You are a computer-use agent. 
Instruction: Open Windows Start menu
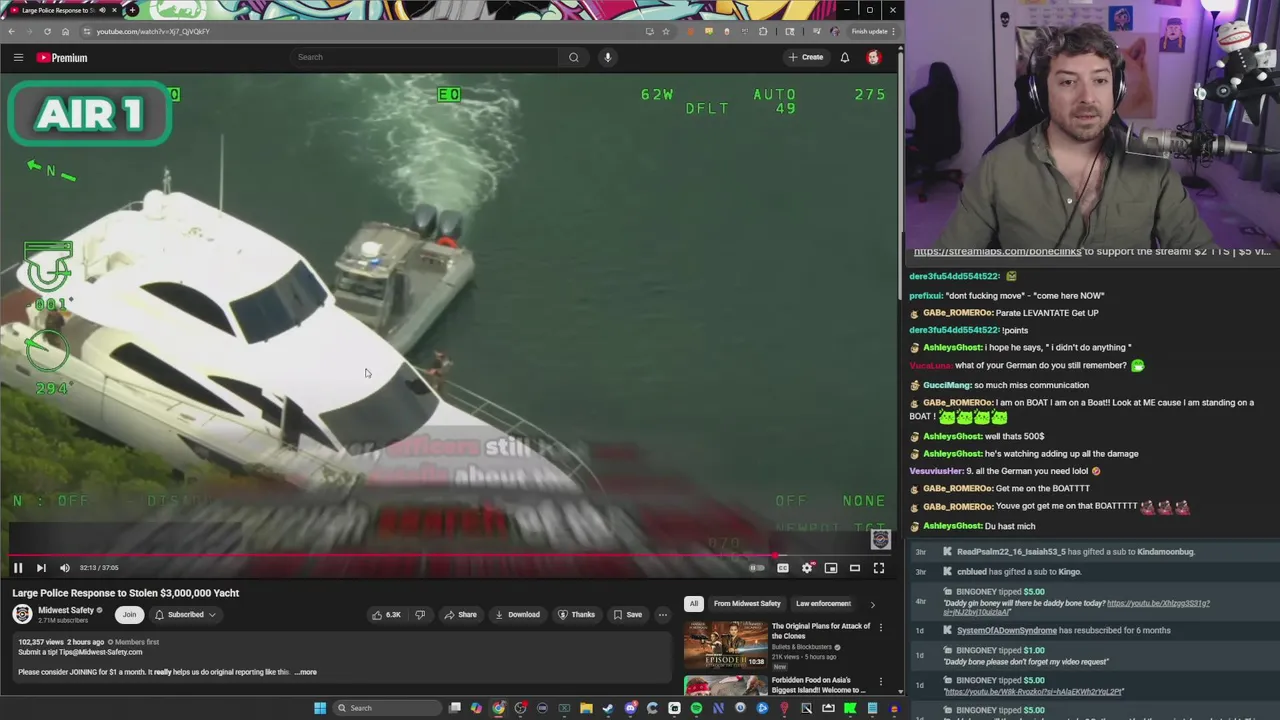coord(320,708)
